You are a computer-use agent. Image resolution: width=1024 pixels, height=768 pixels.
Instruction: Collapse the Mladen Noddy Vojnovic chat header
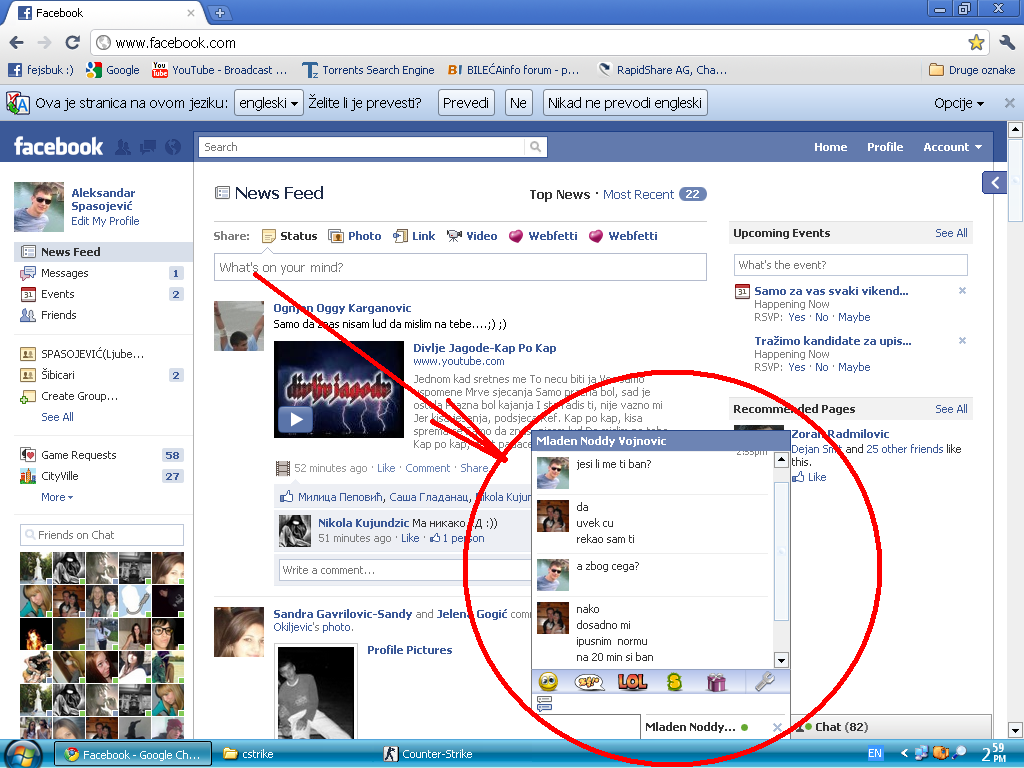click(x=660, y=441)
